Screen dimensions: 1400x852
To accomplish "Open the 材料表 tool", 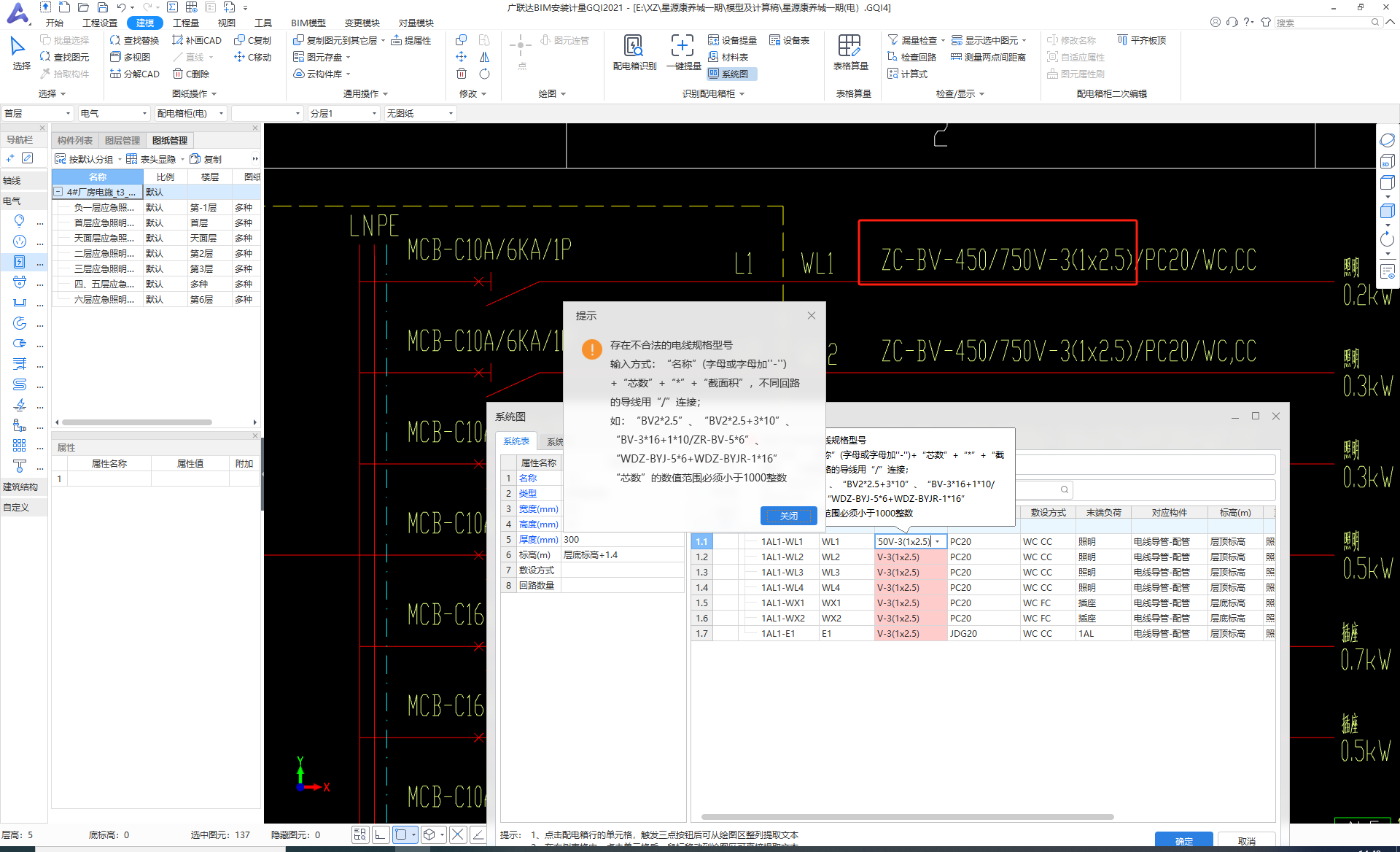I will [728, 57].
